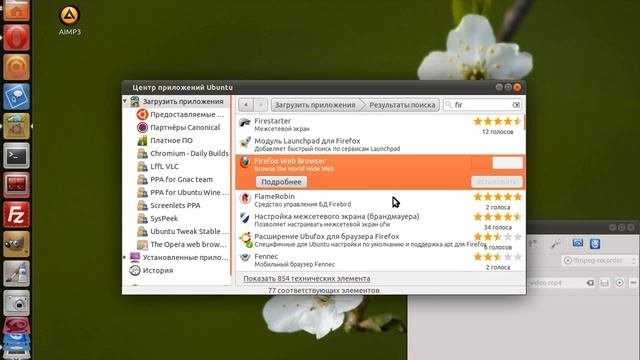
Task: Select the Firestarter result row title
Action: click(272, 121)
